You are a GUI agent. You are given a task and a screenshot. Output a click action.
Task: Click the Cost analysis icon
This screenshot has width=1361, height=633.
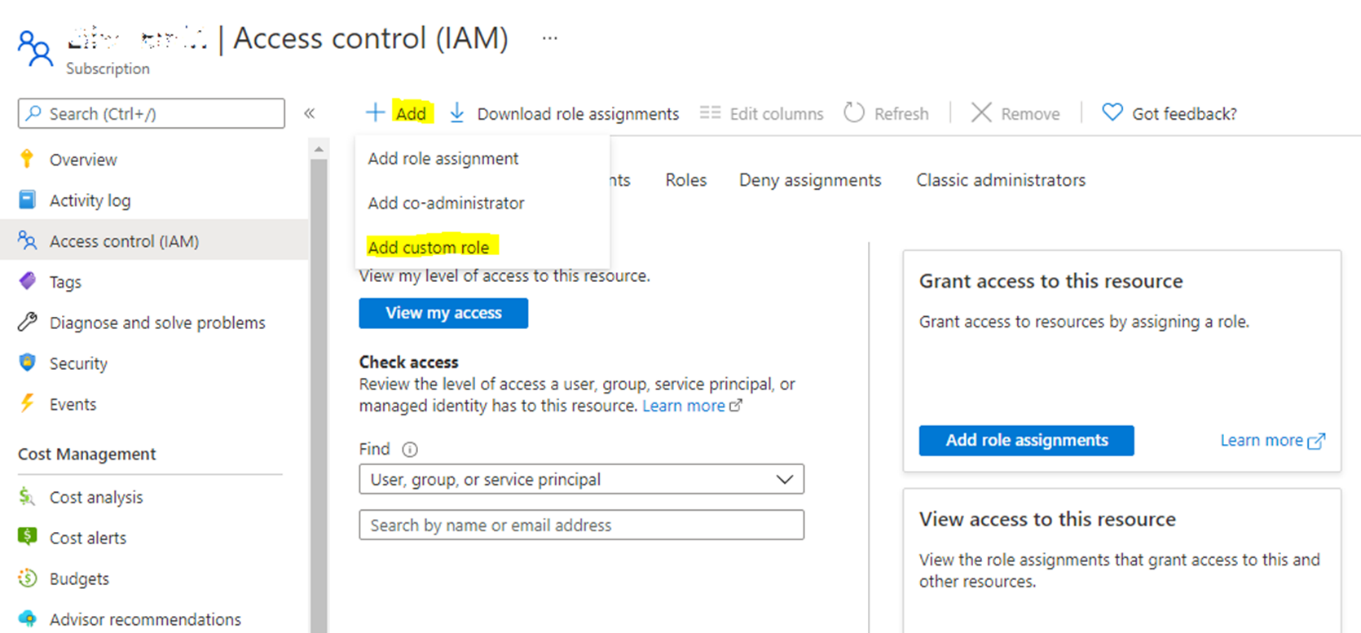coord(28,497)
